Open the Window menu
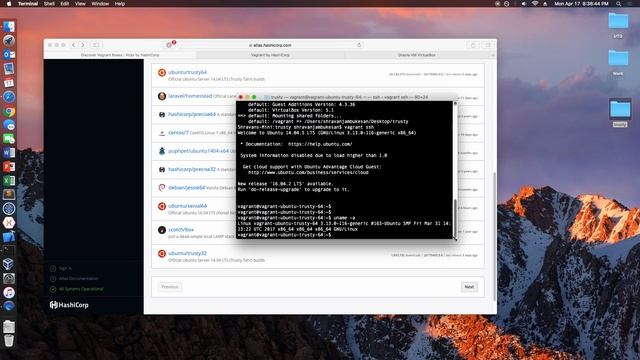The width and height of the screenshot is (640, 360). 100,4
